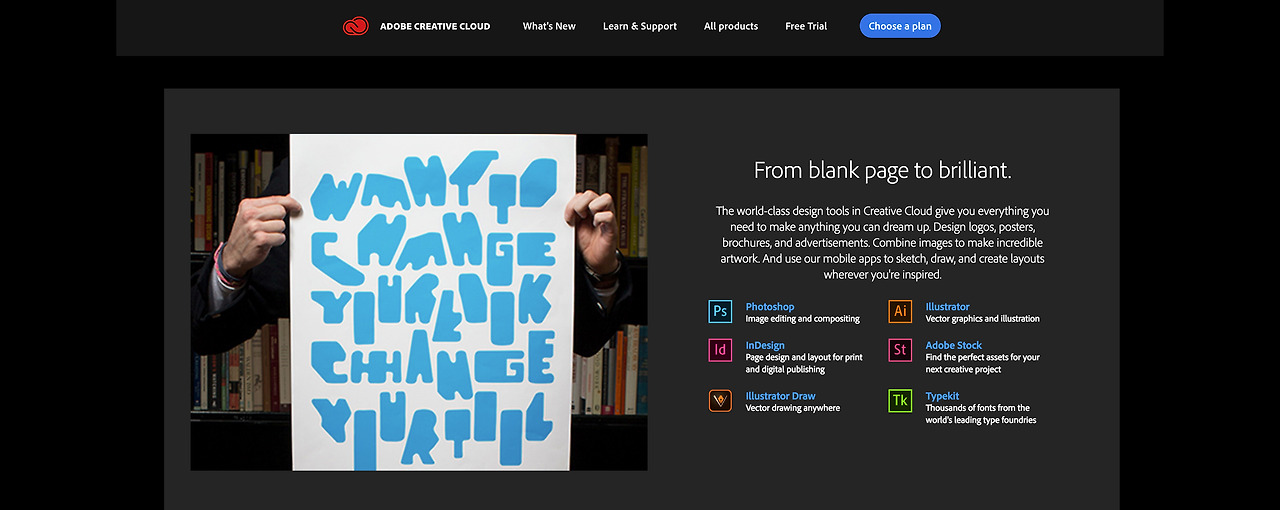The width and height of the screenshot is (1280, 510).
Task: Open the Illustrator product link
Action: point(947,307)
